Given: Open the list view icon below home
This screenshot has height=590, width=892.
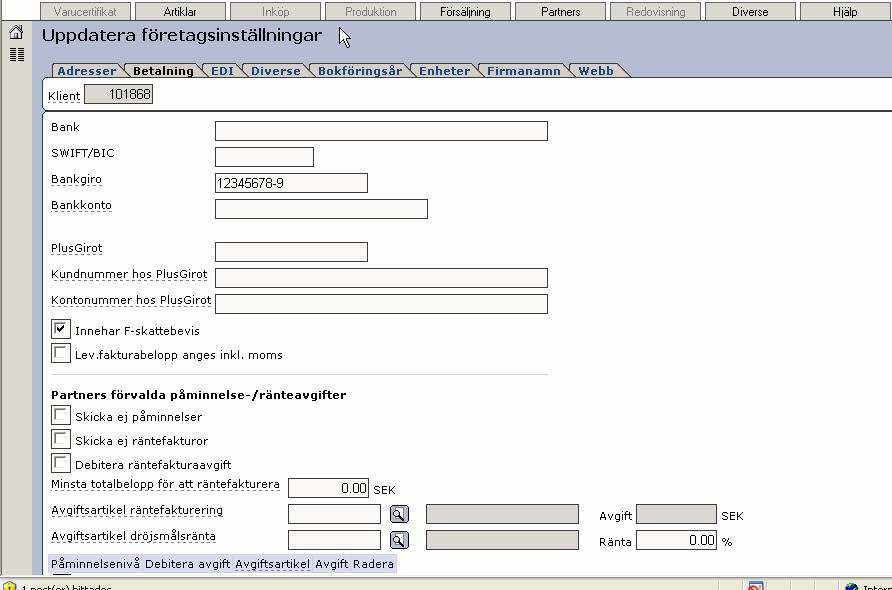Looking at the screenshot, I should coord(17,55).
